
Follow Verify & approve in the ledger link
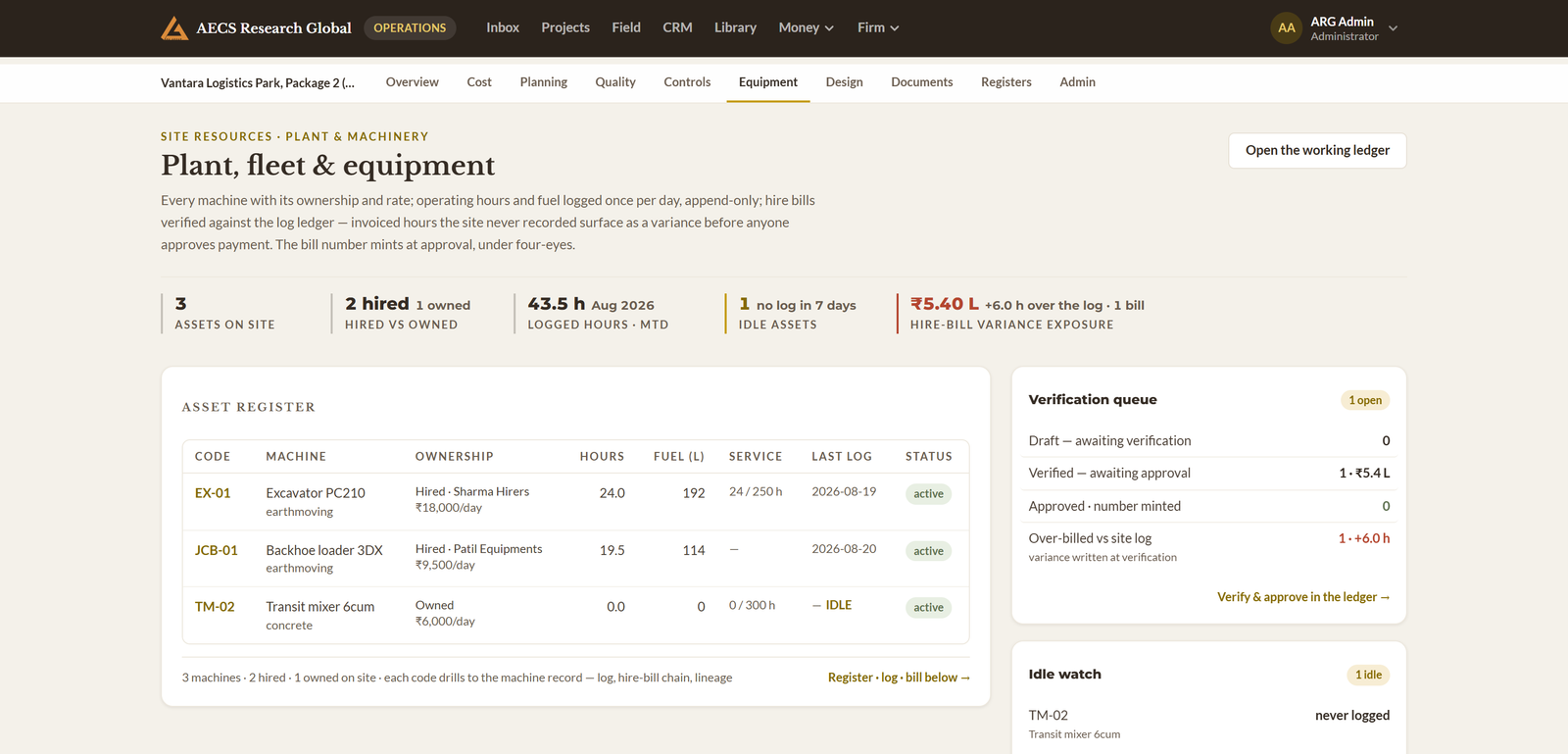tap(1303, 597)
